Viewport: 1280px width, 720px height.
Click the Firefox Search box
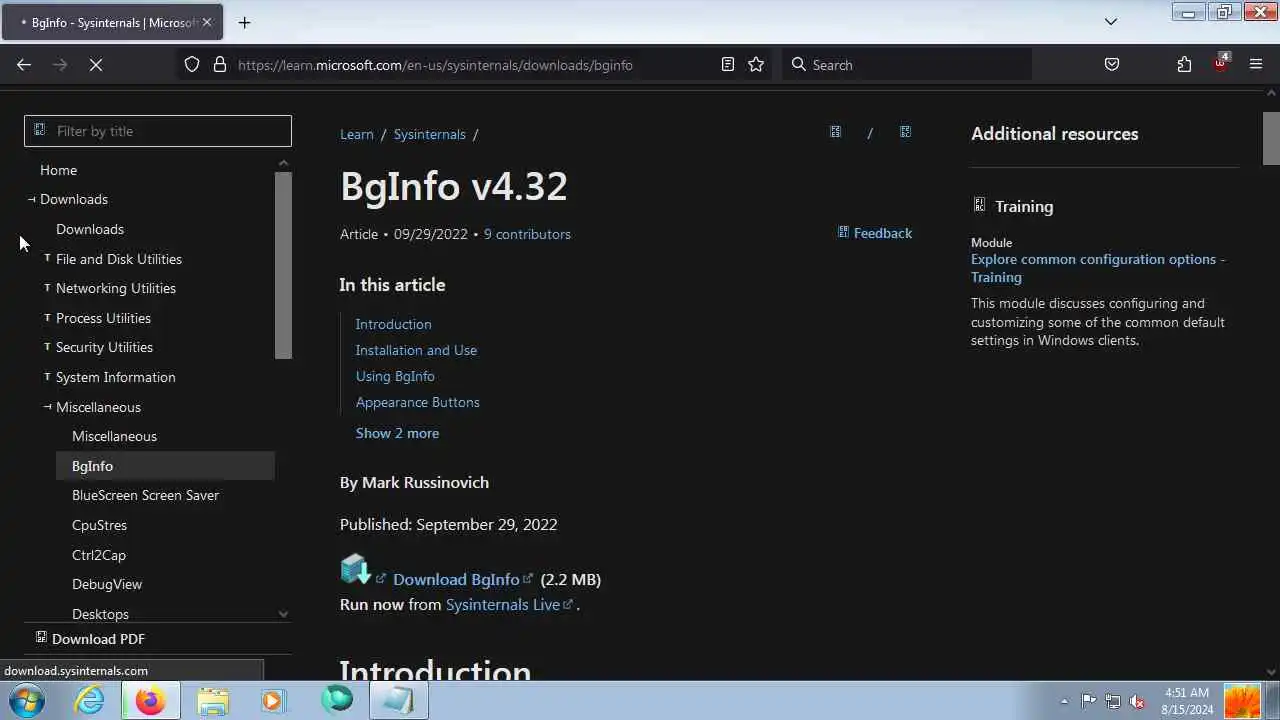[908, 64]
